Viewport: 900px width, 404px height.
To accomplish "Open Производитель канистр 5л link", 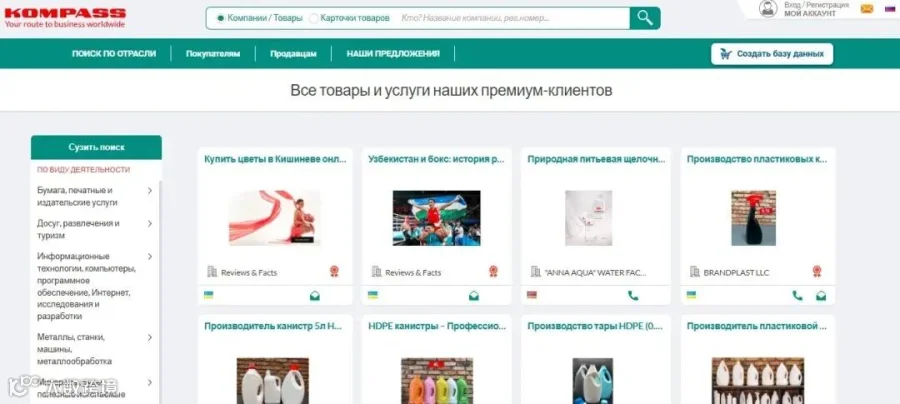I will coord(273,326).
